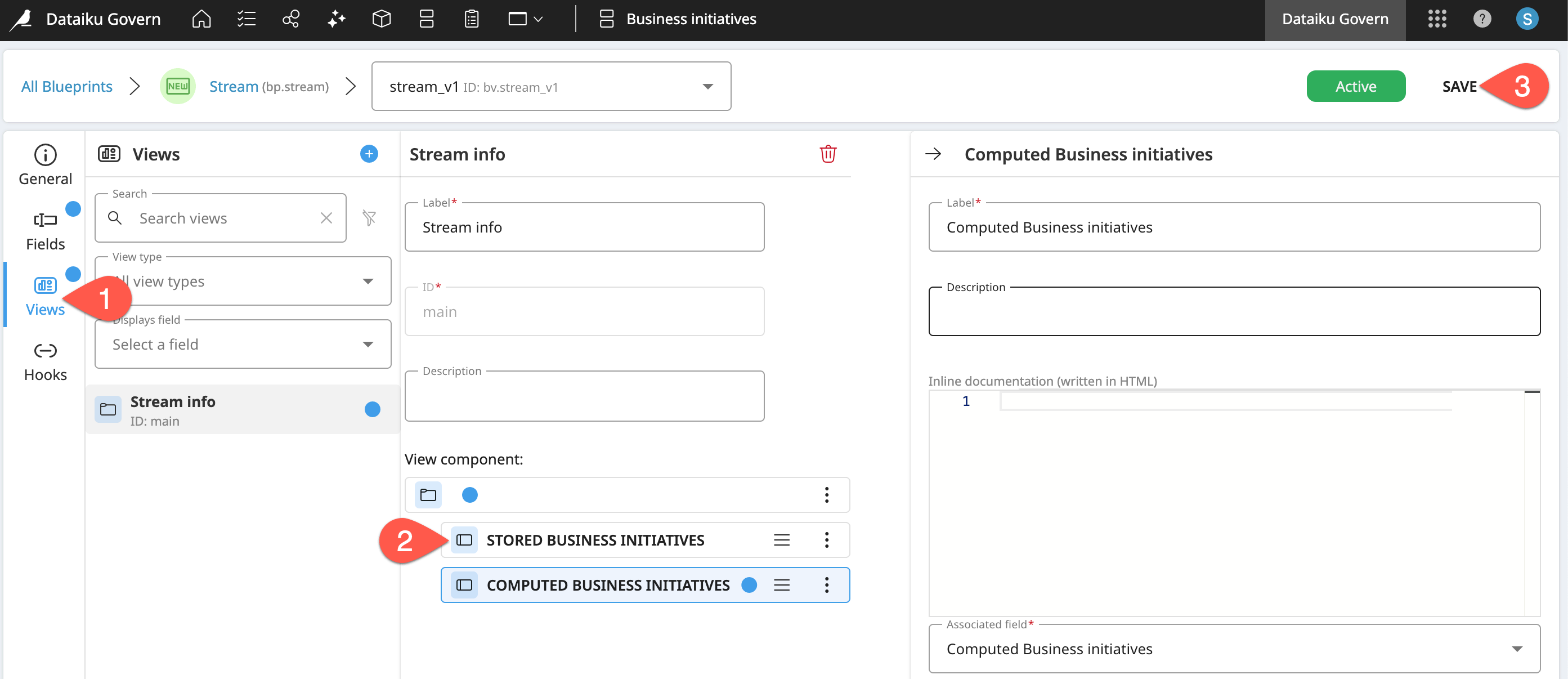
Task: Click the SAVE button
Action: (x=1459, y=86)
